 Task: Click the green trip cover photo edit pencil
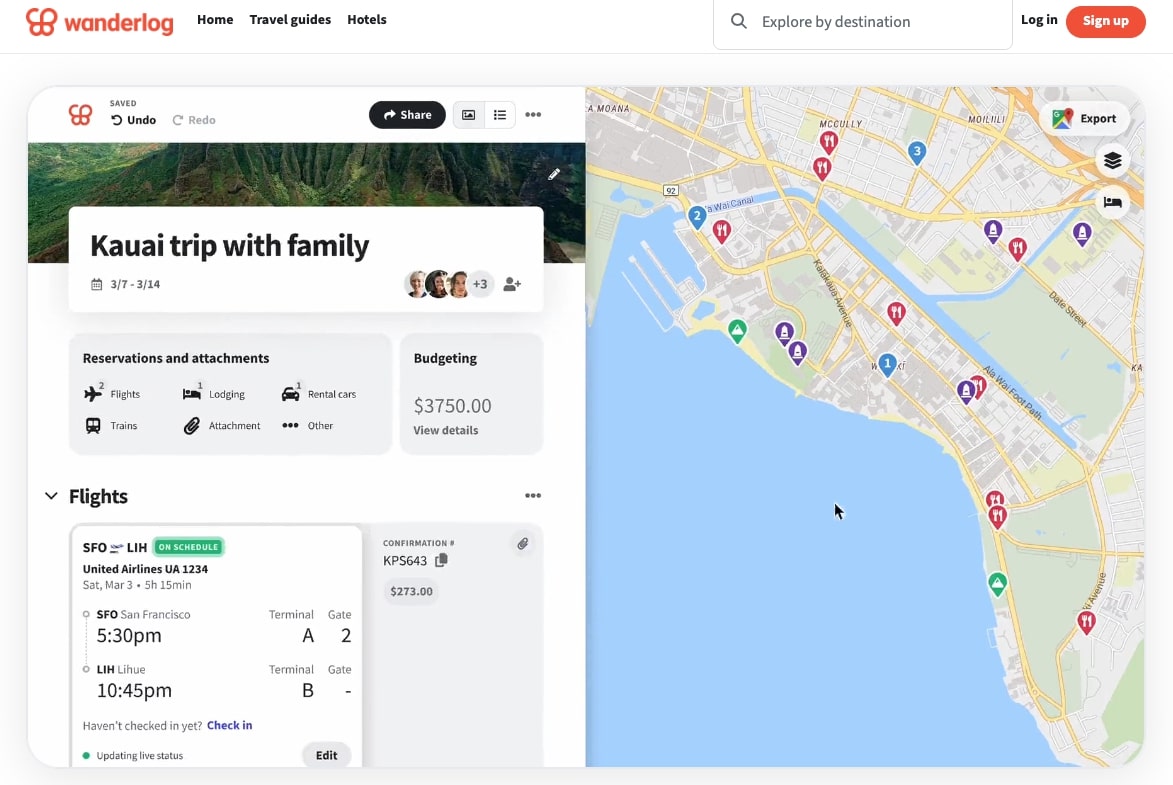(555, 174)
